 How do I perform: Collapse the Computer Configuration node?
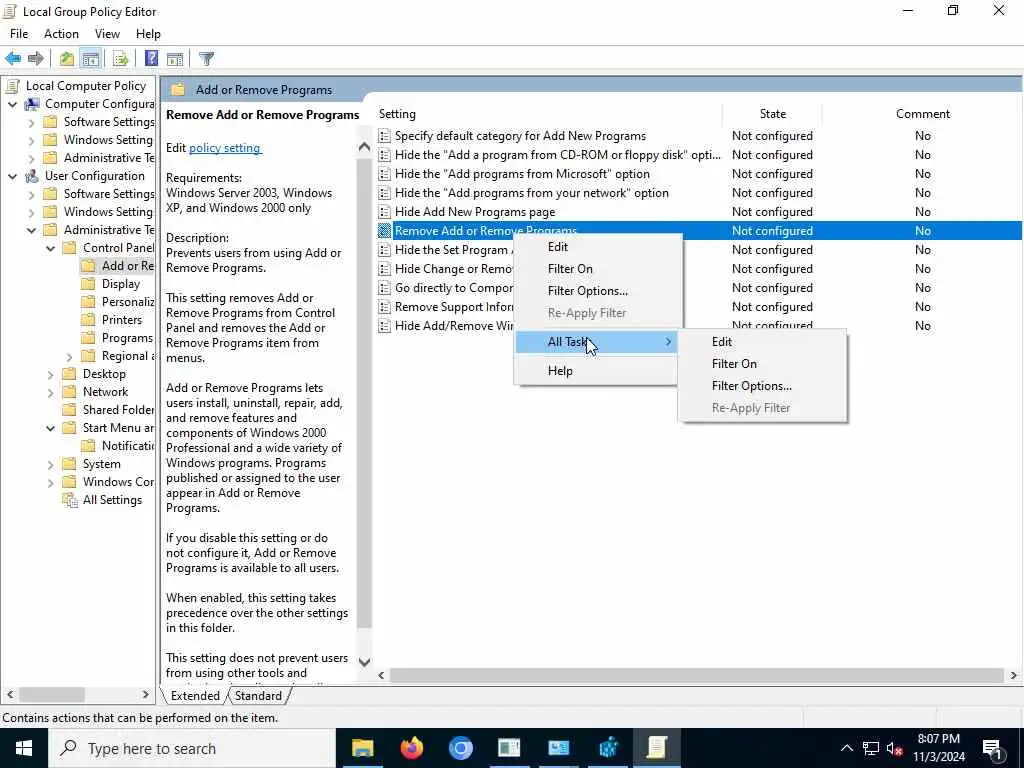point(12,104)
